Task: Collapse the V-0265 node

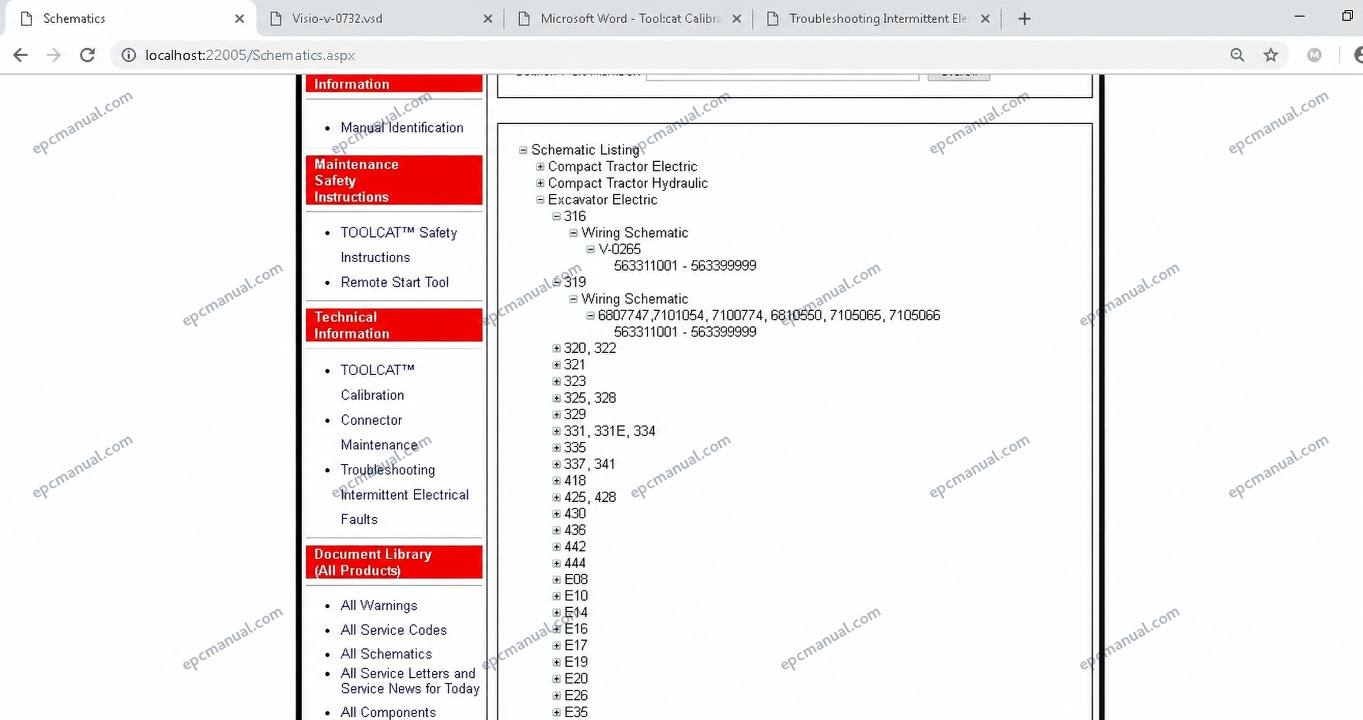Action: click(591, 249)
